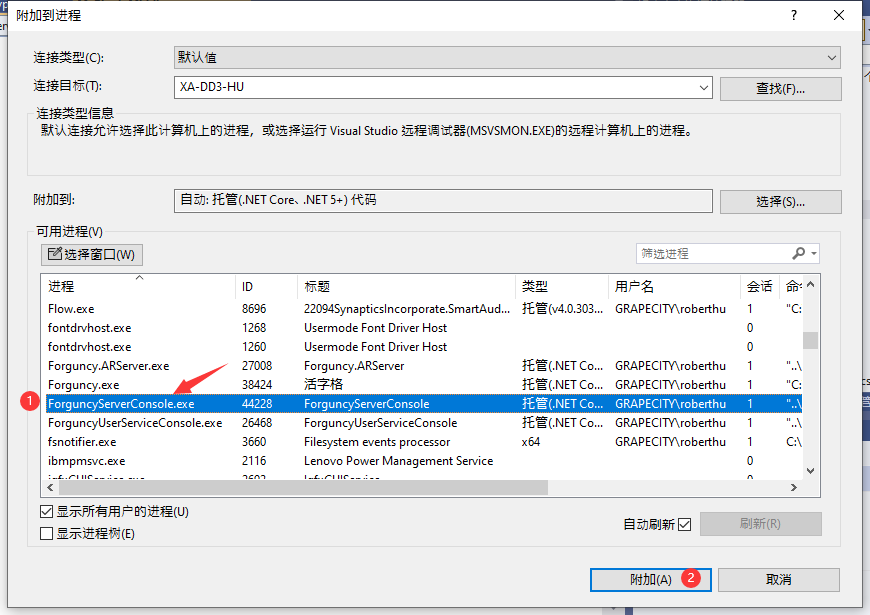The image size is (870, 615).
Task: Click the horizontal scrollbar thumb
Action: coord(304,487)
